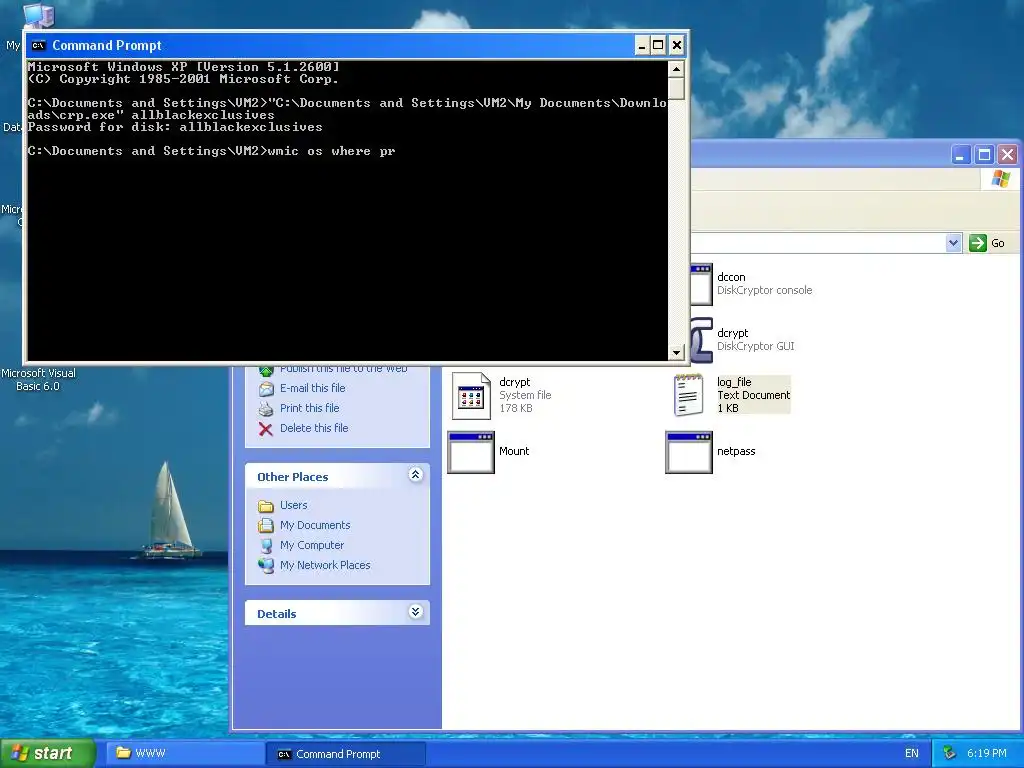
Task: Click the Users folder icon in Other Places
Action: point(266,505)
